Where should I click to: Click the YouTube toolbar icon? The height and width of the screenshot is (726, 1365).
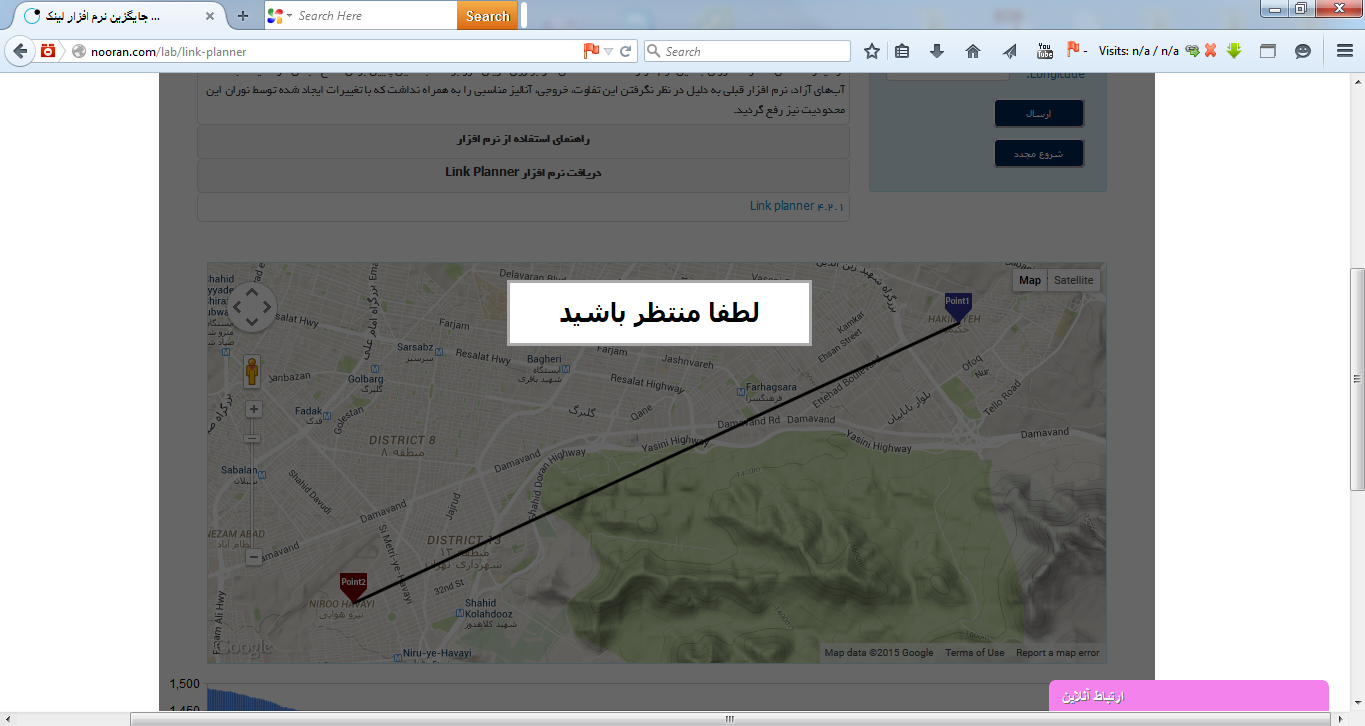coord(1045,51)
